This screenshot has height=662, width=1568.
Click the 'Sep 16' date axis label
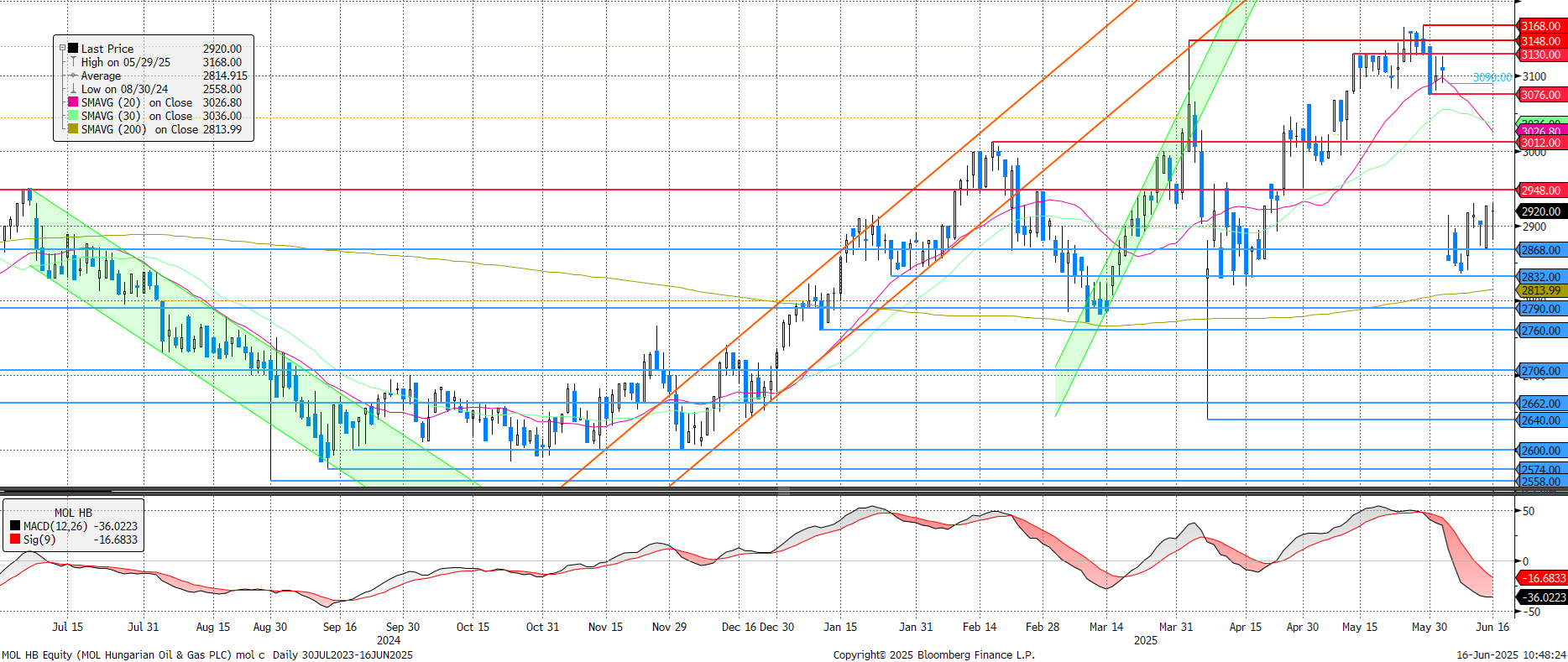coord(340,627)
